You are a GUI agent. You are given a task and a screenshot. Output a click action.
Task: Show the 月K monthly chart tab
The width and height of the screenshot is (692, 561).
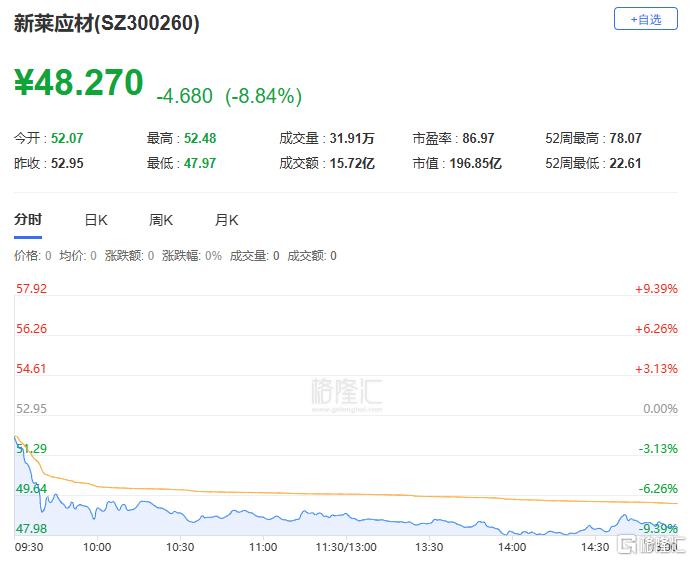226,220
